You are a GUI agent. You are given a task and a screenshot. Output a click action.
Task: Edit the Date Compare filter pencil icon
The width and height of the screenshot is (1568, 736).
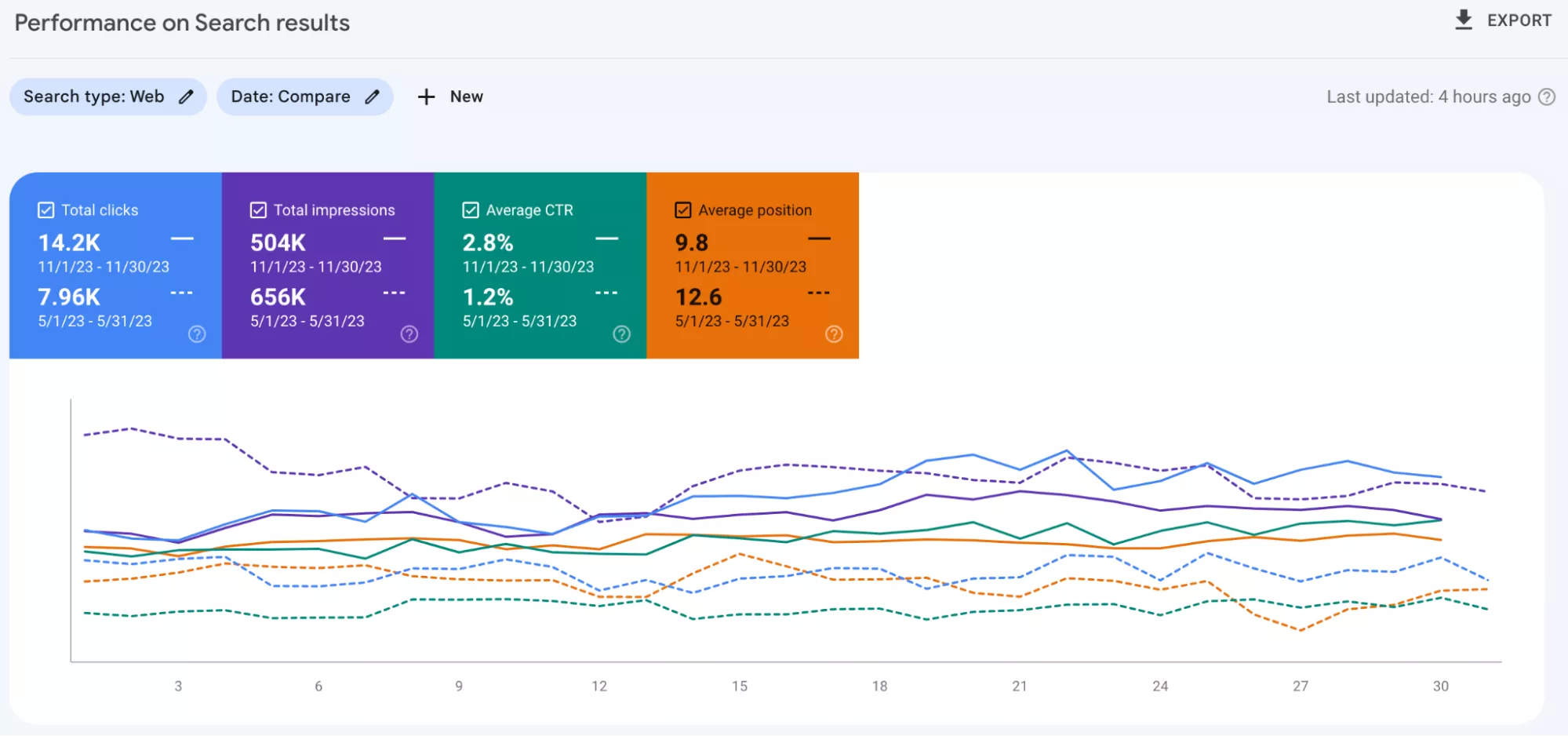[x=373, y=97]
